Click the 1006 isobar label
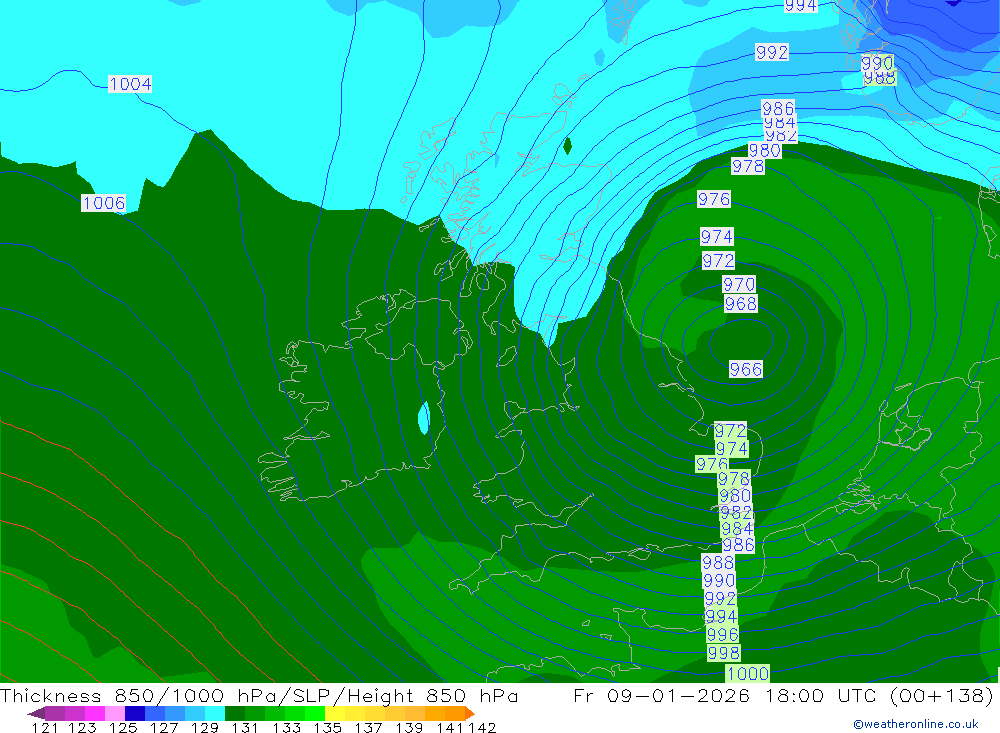Image resolution: width=1000 pixels, height=733 pixels. pyautogui.click(x=103, y=203)
